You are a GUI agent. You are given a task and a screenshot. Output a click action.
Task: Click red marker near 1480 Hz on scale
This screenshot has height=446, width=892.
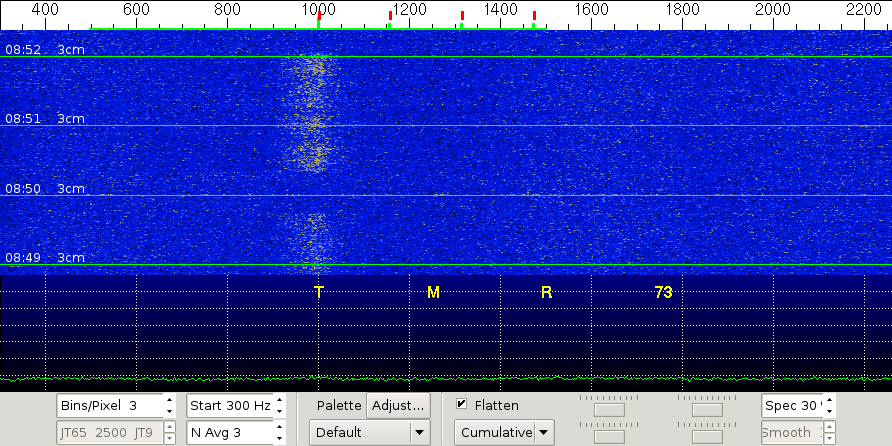pyautogui.click(x=535, y=15)
